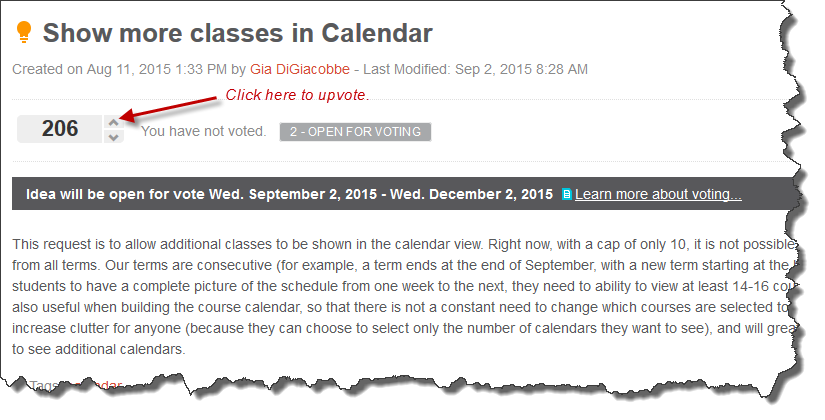Image resolution: width=825 pixels, height=420 pixels.
Task: Click the blue document icon beside Learn more
Action: click(x=566, y=194)
